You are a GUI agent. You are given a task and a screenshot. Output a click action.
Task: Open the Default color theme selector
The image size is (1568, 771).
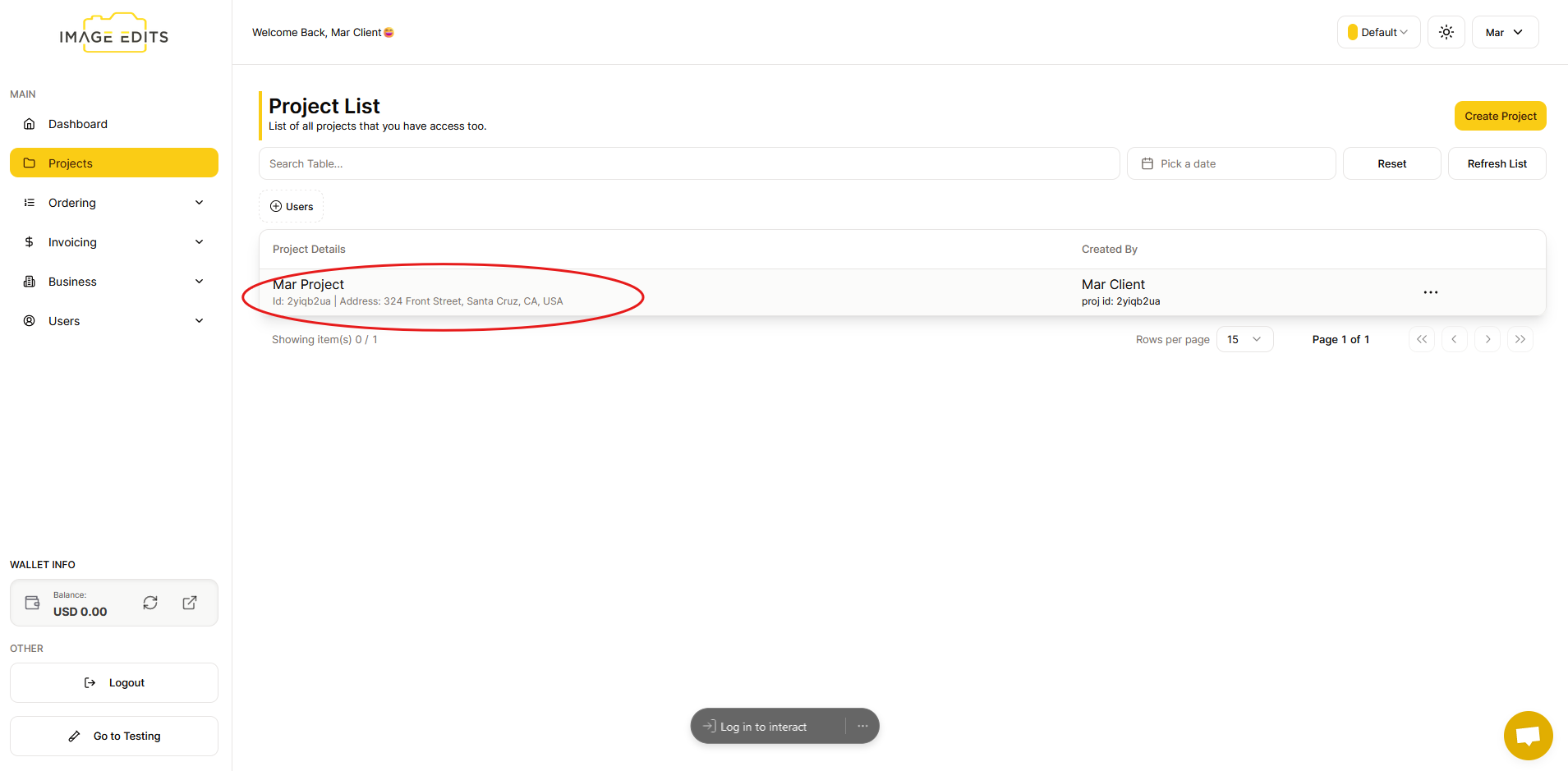1378,32
